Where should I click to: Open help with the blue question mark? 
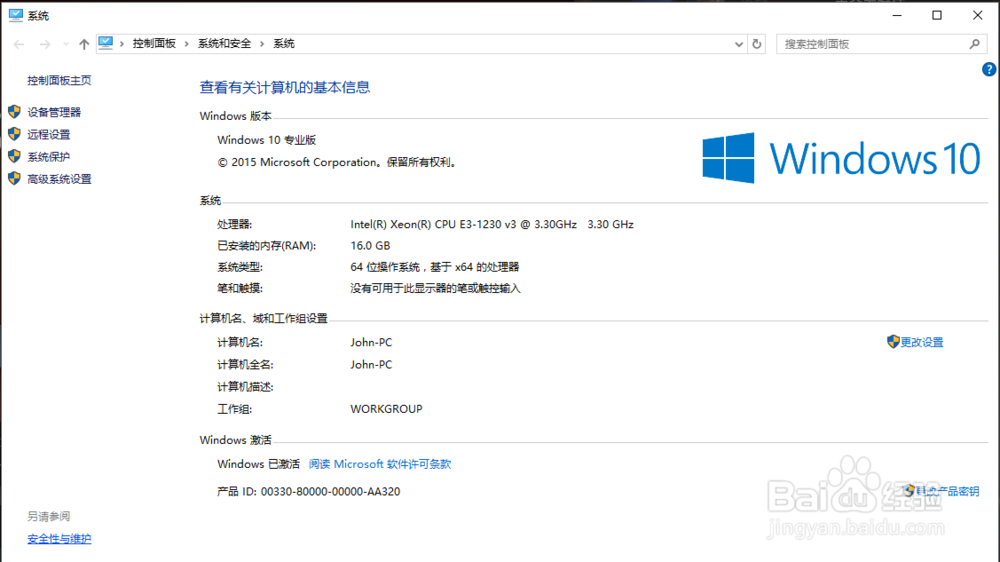(x=989, y=70)
